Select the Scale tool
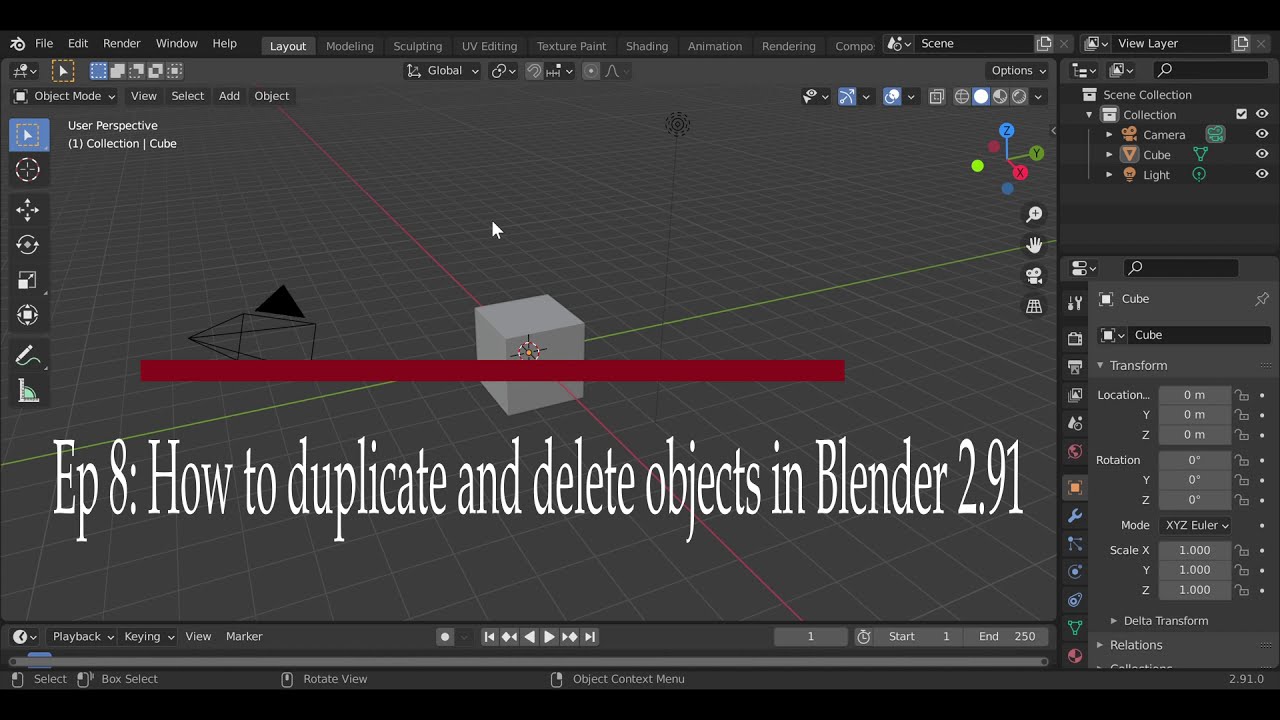The width and height of the screenshot is (1280, 720). tap(28, 280)
